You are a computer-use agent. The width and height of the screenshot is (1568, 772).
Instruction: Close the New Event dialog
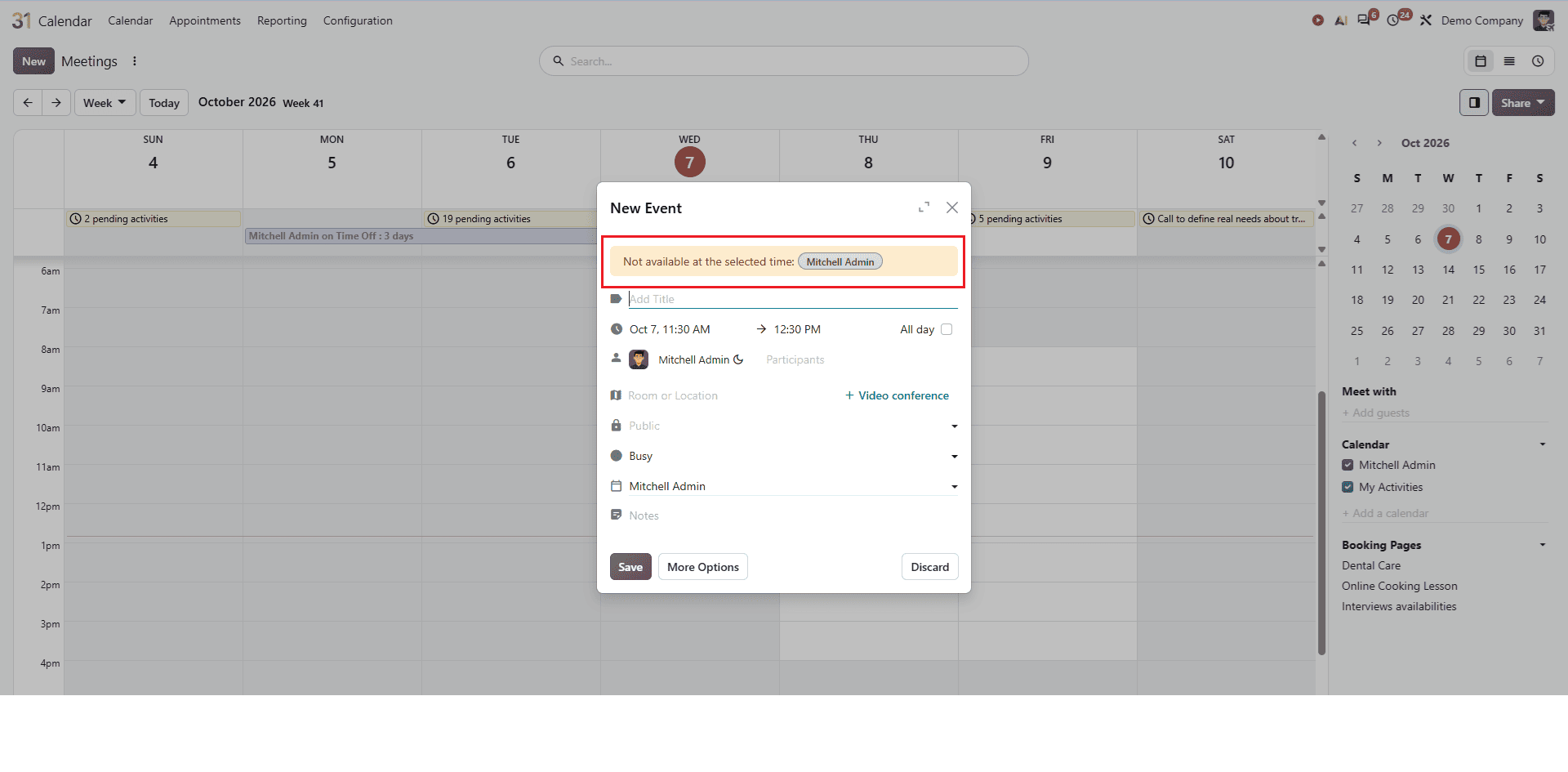[952, 208]
